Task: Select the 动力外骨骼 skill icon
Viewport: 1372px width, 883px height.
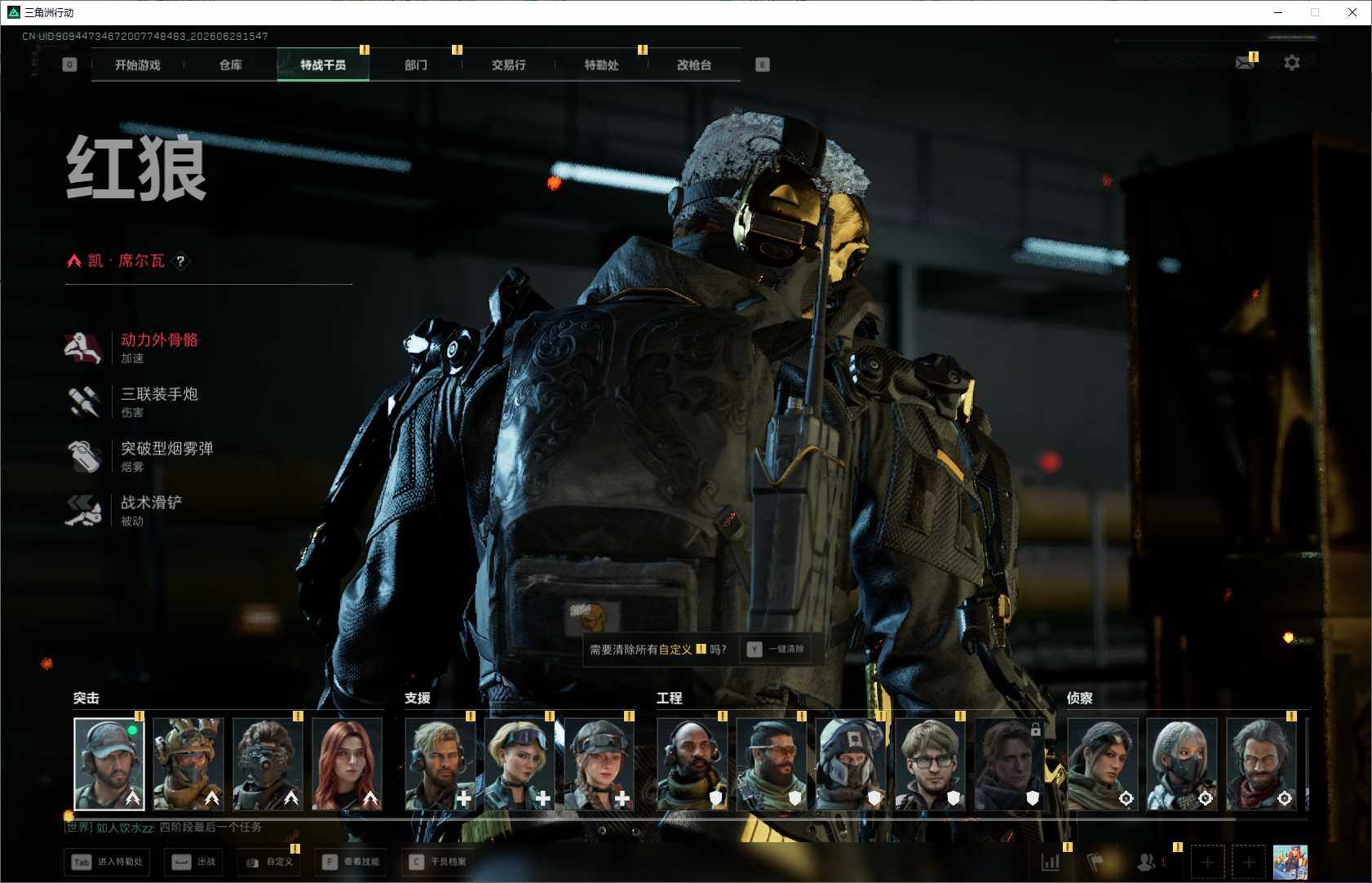Action: point(83,348)
